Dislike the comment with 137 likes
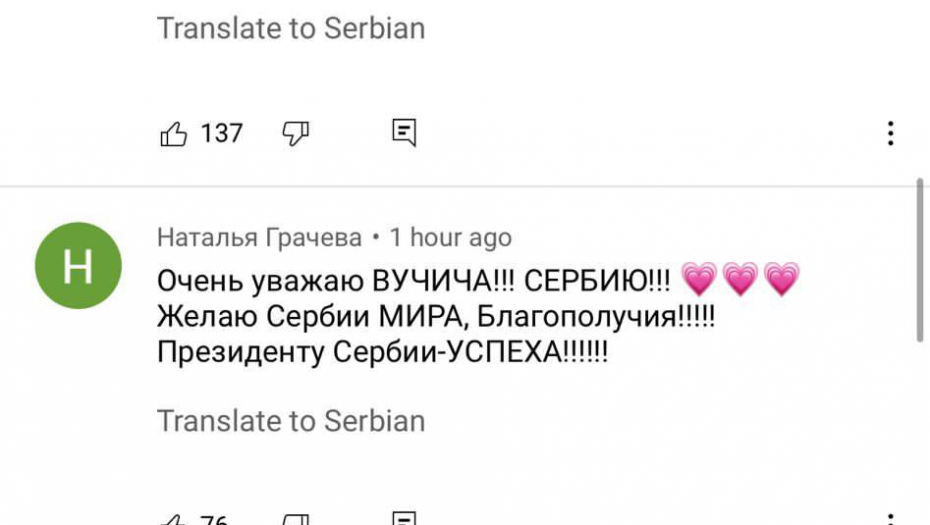The width and height of the screenshot is (930, 525). click(x=295, y=133)
